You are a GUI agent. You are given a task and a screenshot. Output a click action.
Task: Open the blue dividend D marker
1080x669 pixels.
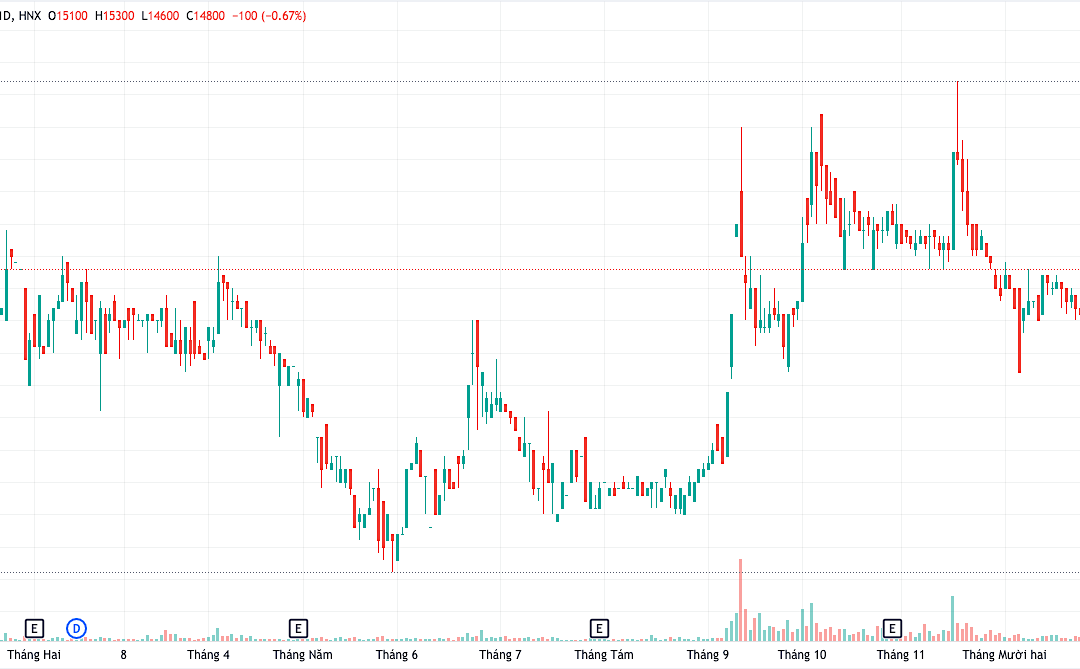[x=76, y=628]
